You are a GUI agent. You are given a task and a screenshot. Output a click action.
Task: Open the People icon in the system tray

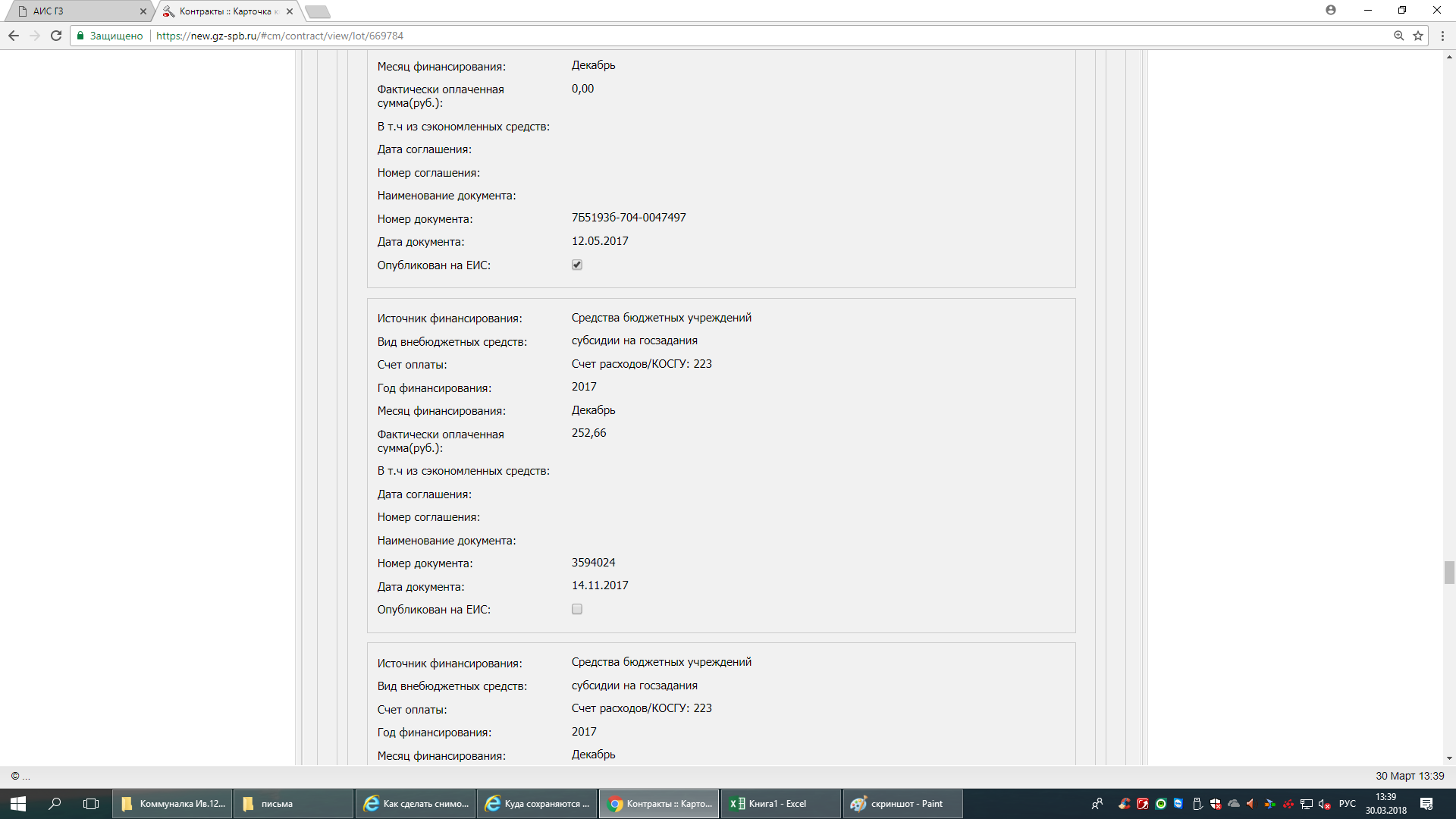point(1097,804)
